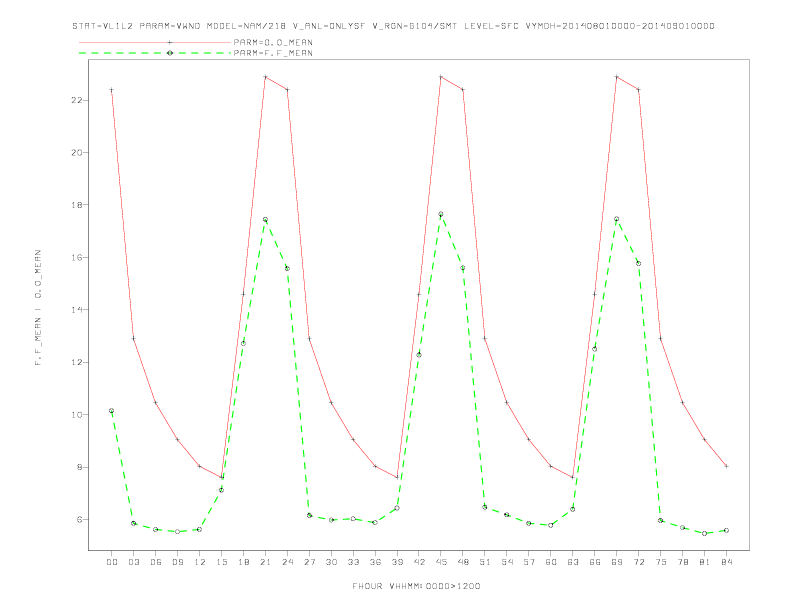Pick the red O.O_MEAN peak point at hour 21

click(265, 77)
